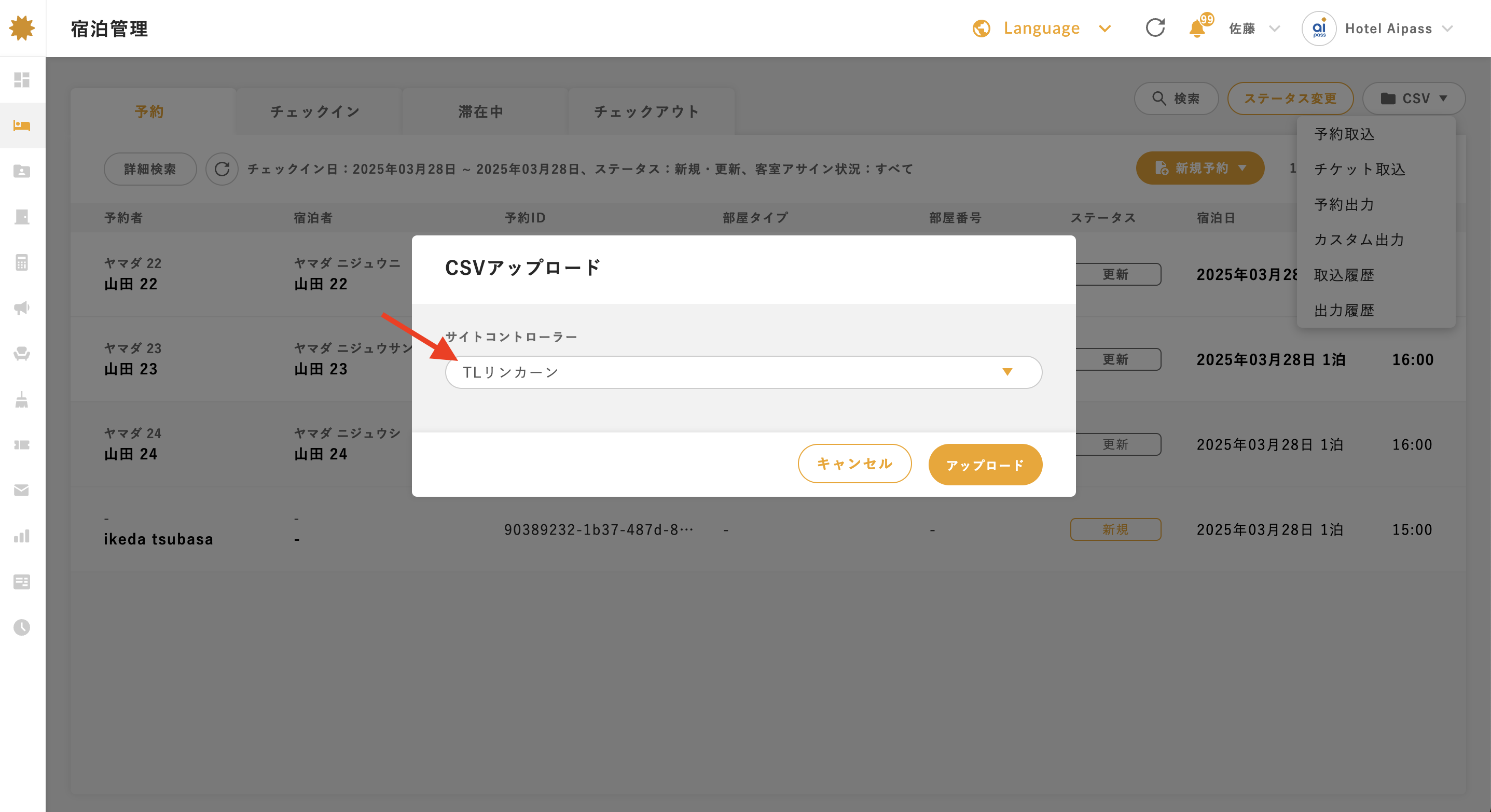1491x812 pixels.
Task: Open the mail envelope icon in sidebar
Action: 22,491
